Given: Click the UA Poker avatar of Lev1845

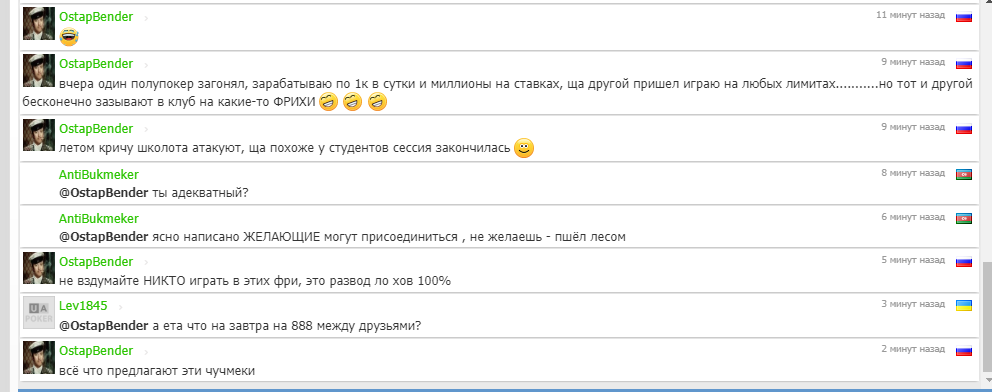Looking at the screenshot, I should point(39,312).
